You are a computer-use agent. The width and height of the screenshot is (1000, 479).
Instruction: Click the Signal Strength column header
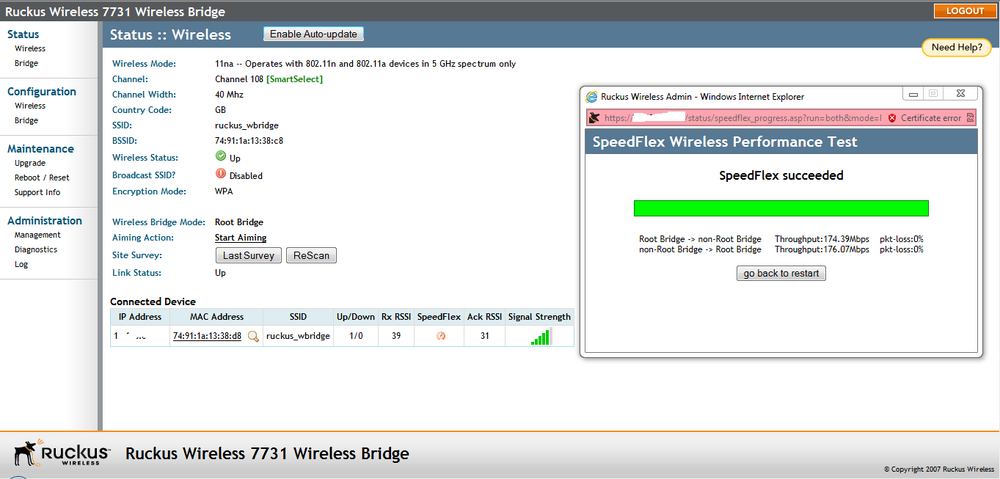(x=540, y=317)
